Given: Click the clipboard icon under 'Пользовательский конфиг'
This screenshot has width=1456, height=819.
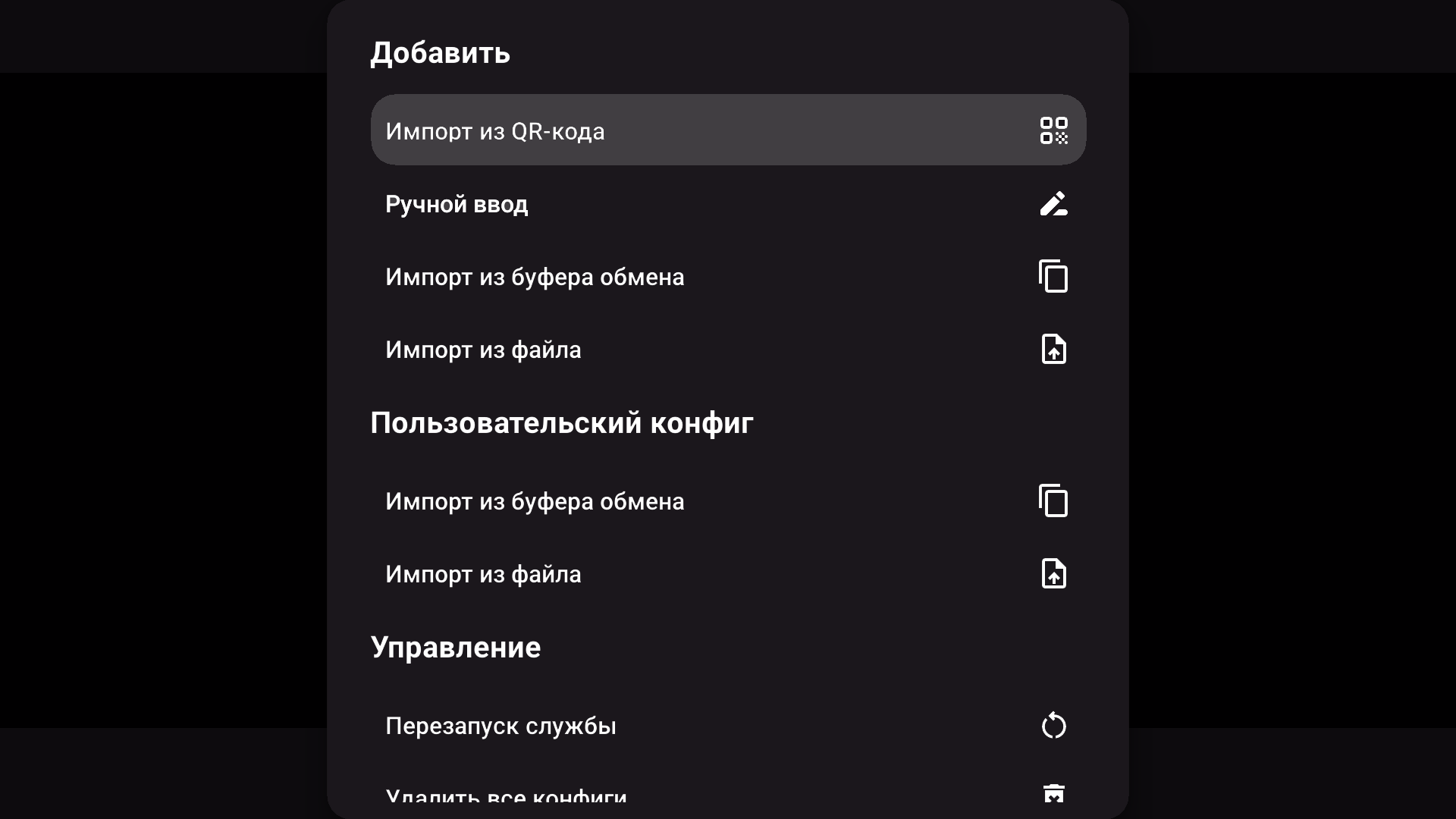Looking at the screenshot, I should (x=1054, y=500).
